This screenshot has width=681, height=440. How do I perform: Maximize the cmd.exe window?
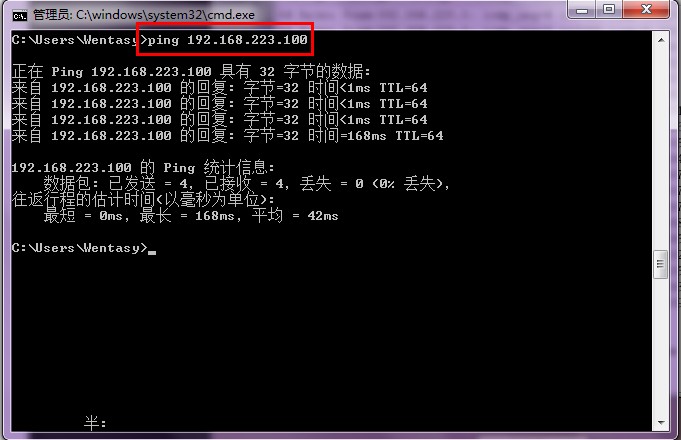pos(609,10)
